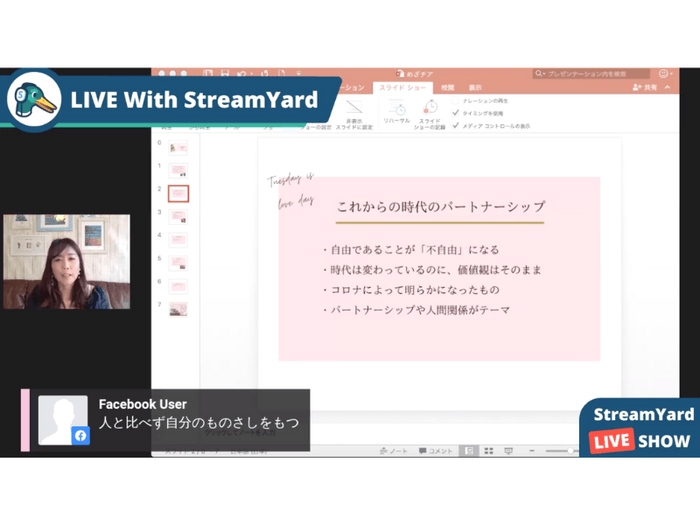Image resolution: width=700 pixels, height=525 pixels.
Task: Open the Review (校閲) ribbon tab
Action: [447, 88]
